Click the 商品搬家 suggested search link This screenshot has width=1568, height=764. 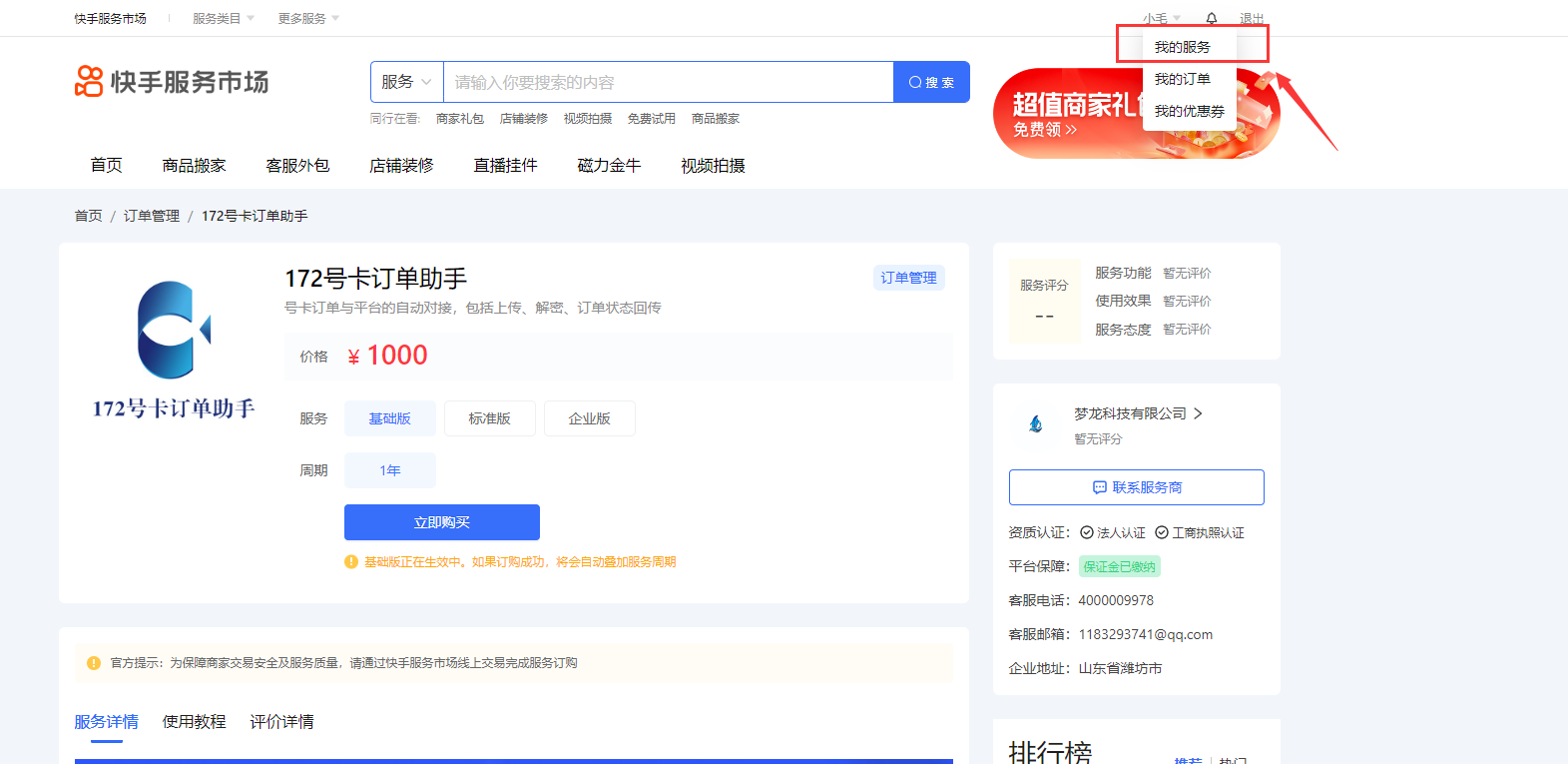coord(716,118)
